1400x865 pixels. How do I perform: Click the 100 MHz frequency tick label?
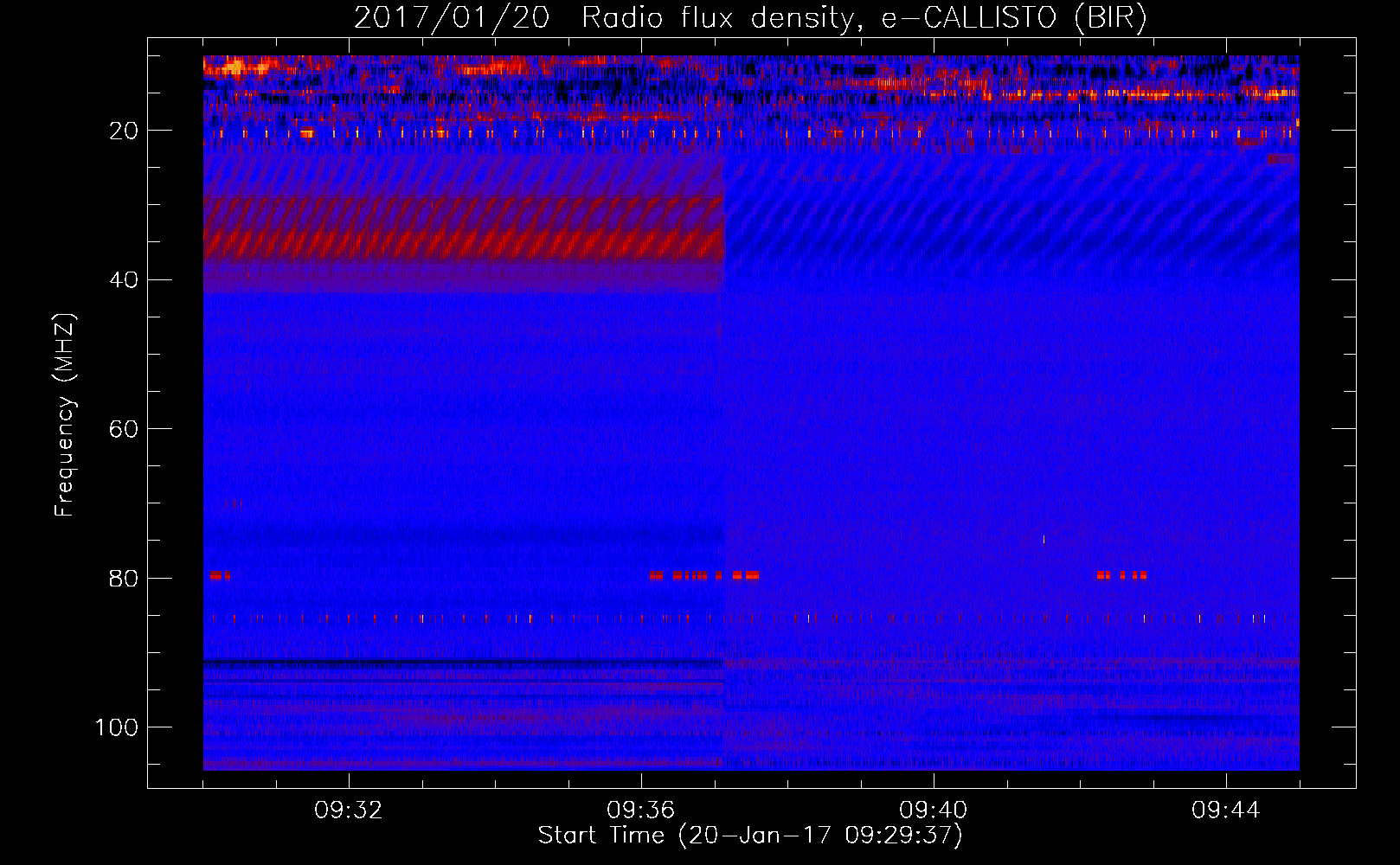pos(117,727)
